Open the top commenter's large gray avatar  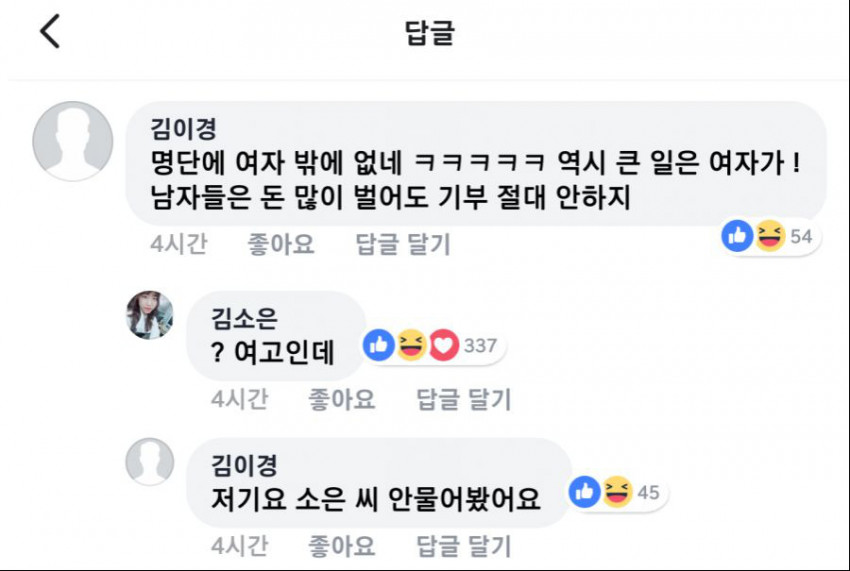72,141
